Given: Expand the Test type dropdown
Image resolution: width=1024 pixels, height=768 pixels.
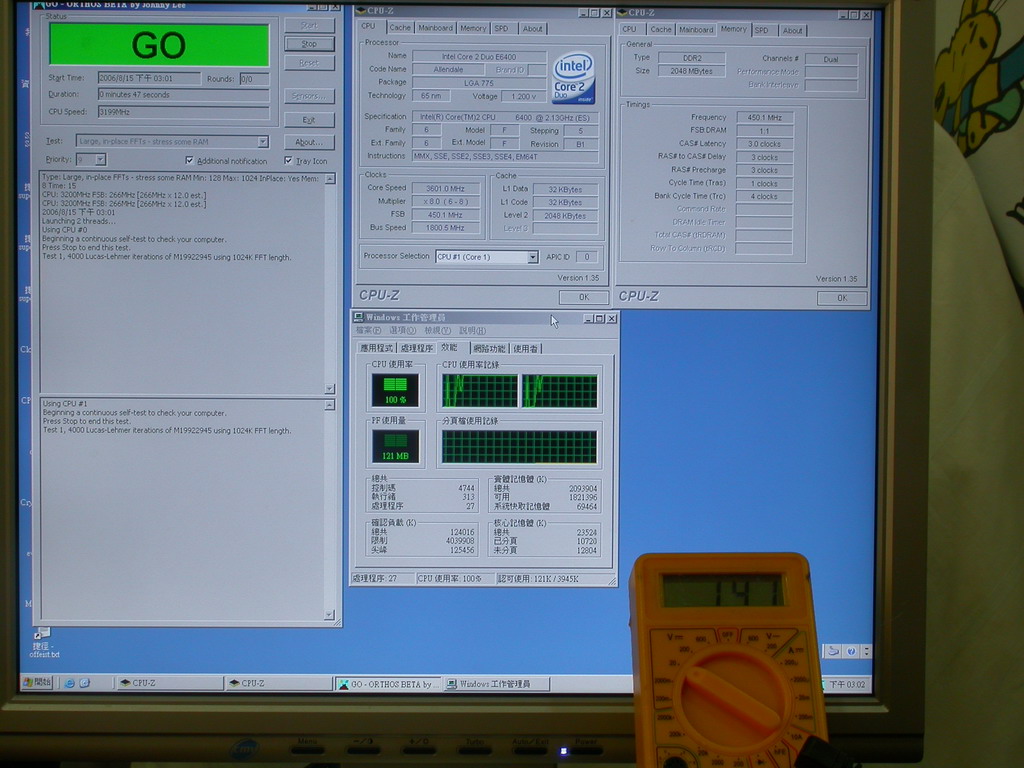Looking at the screenshot, I should [263, 141].
